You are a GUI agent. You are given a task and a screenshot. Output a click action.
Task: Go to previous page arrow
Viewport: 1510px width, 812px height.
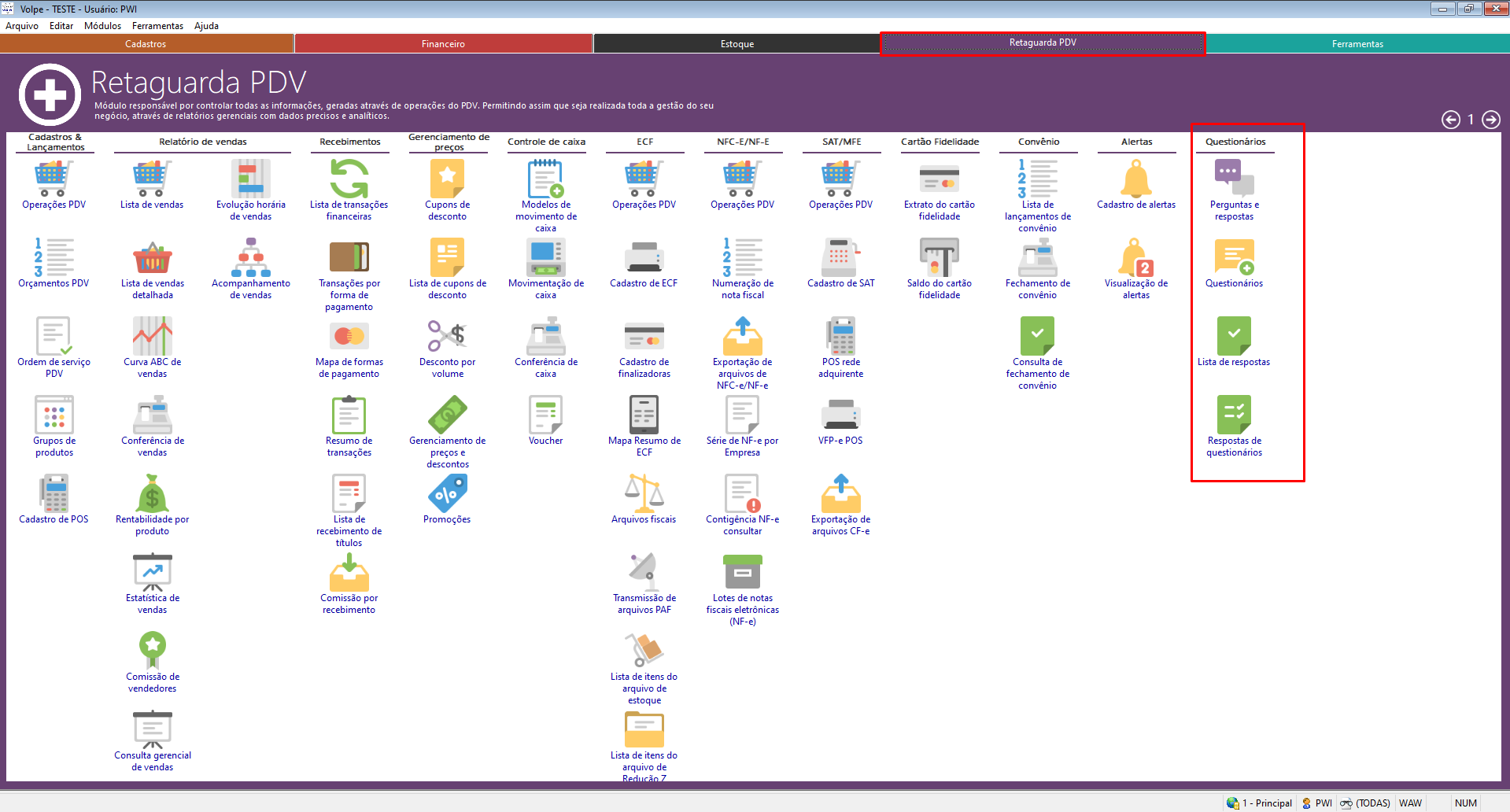[x=1450, y=120]
